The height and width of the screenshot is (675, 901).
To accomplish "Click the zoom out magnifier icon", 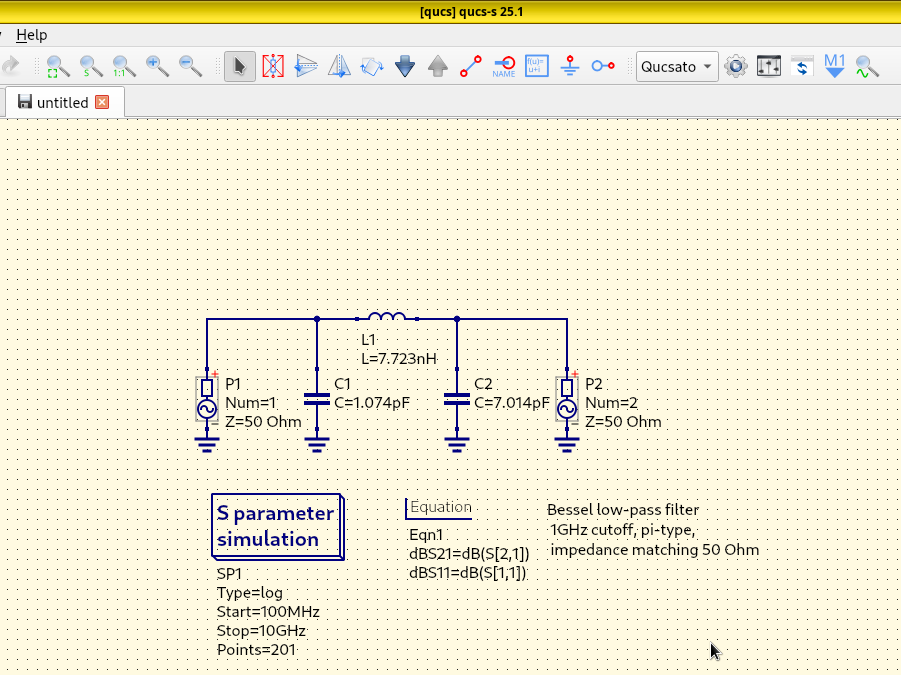I will pyautogui.click(x=190, y=66).
